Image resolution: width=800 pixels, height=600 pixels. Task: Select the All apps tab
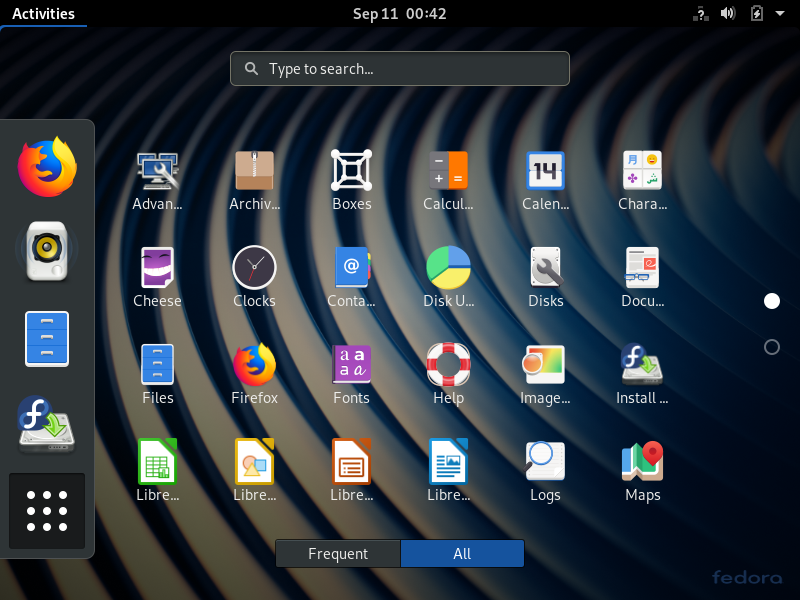(x=462, y=554)
